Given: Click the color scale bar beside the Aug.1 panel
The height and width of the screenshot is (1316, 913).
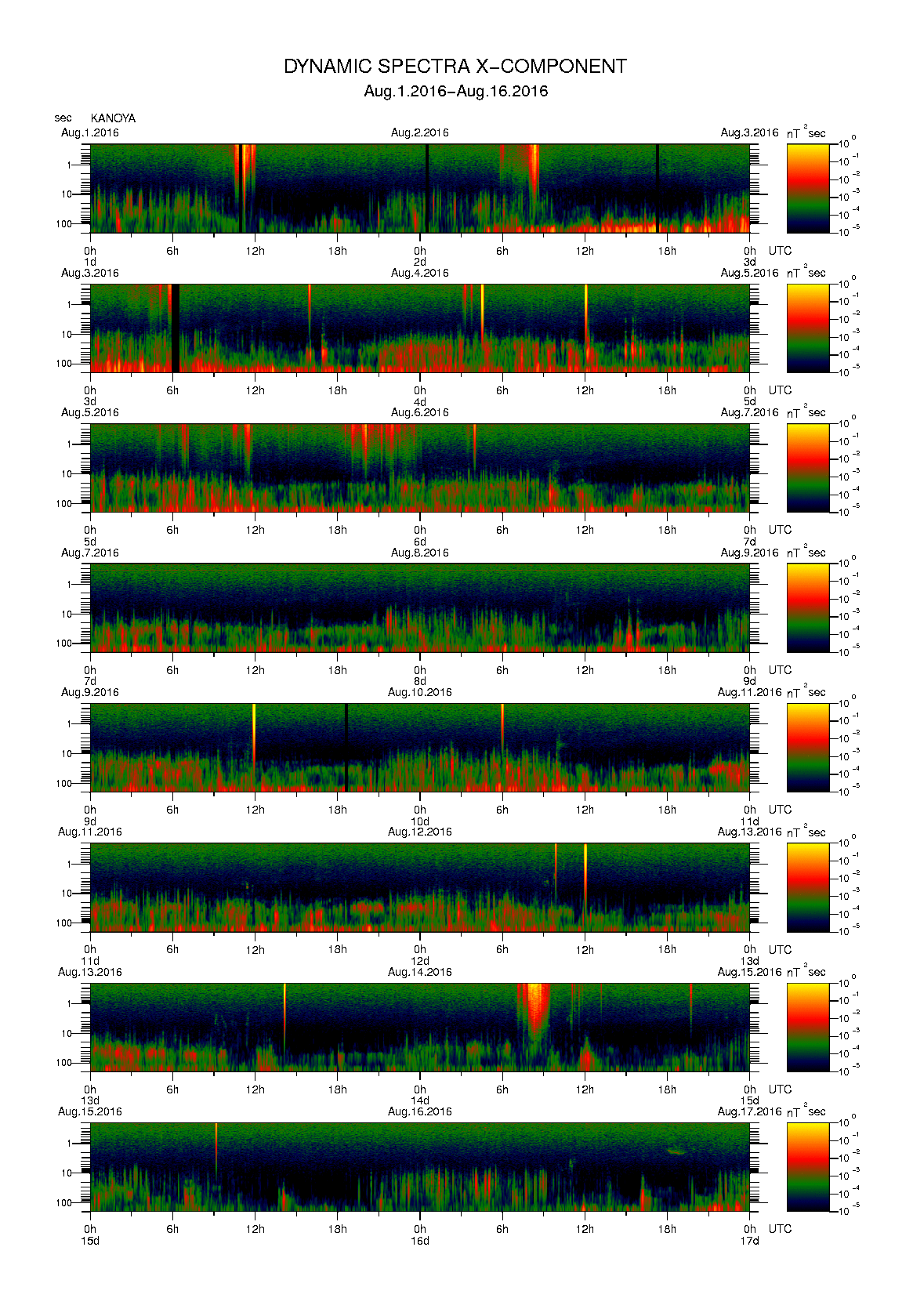Looking at the screenshot, I should (808, 188).
